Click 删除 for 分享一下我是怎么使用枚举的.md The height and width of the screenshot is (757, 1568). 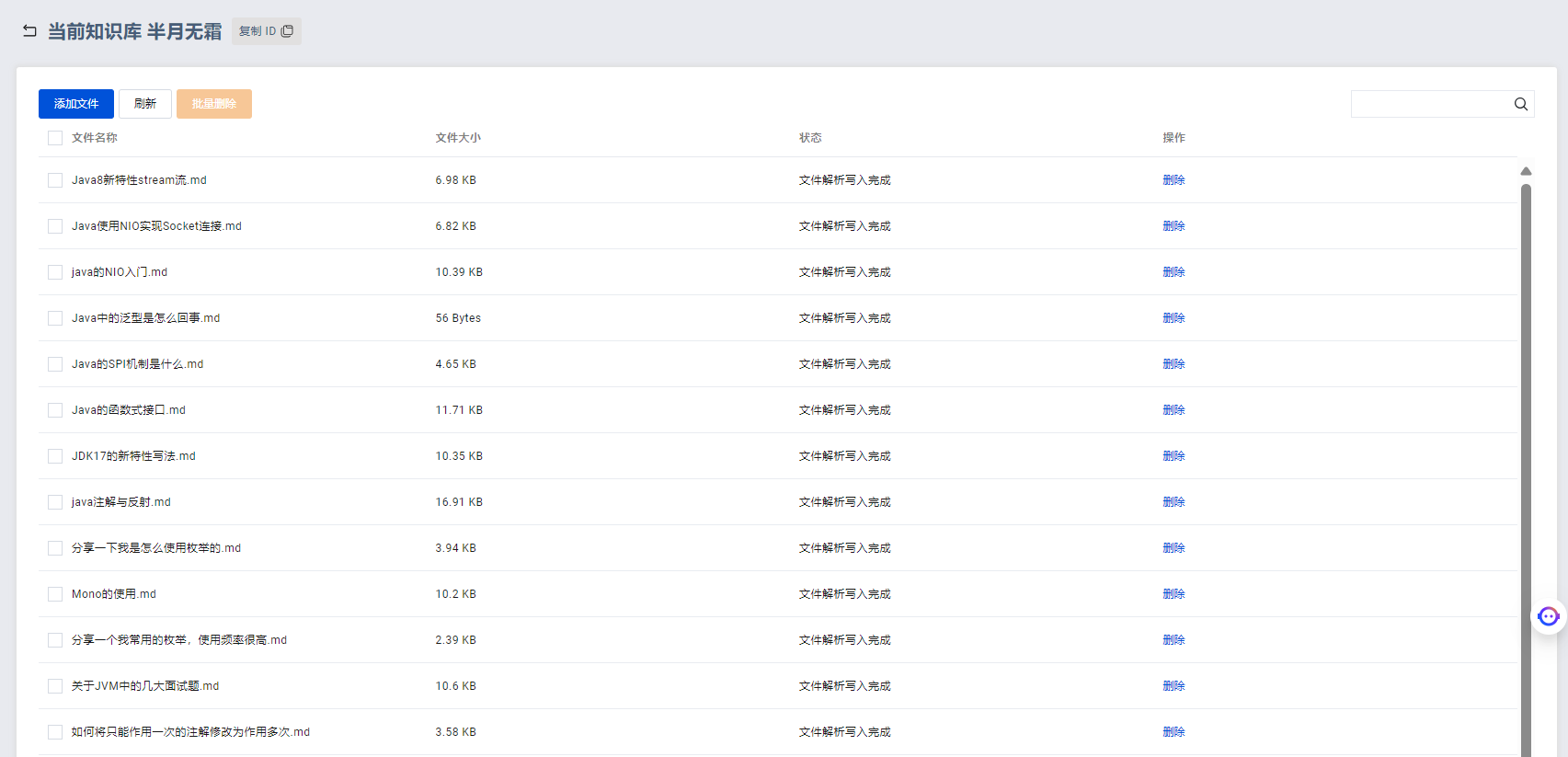[1173, 548]
